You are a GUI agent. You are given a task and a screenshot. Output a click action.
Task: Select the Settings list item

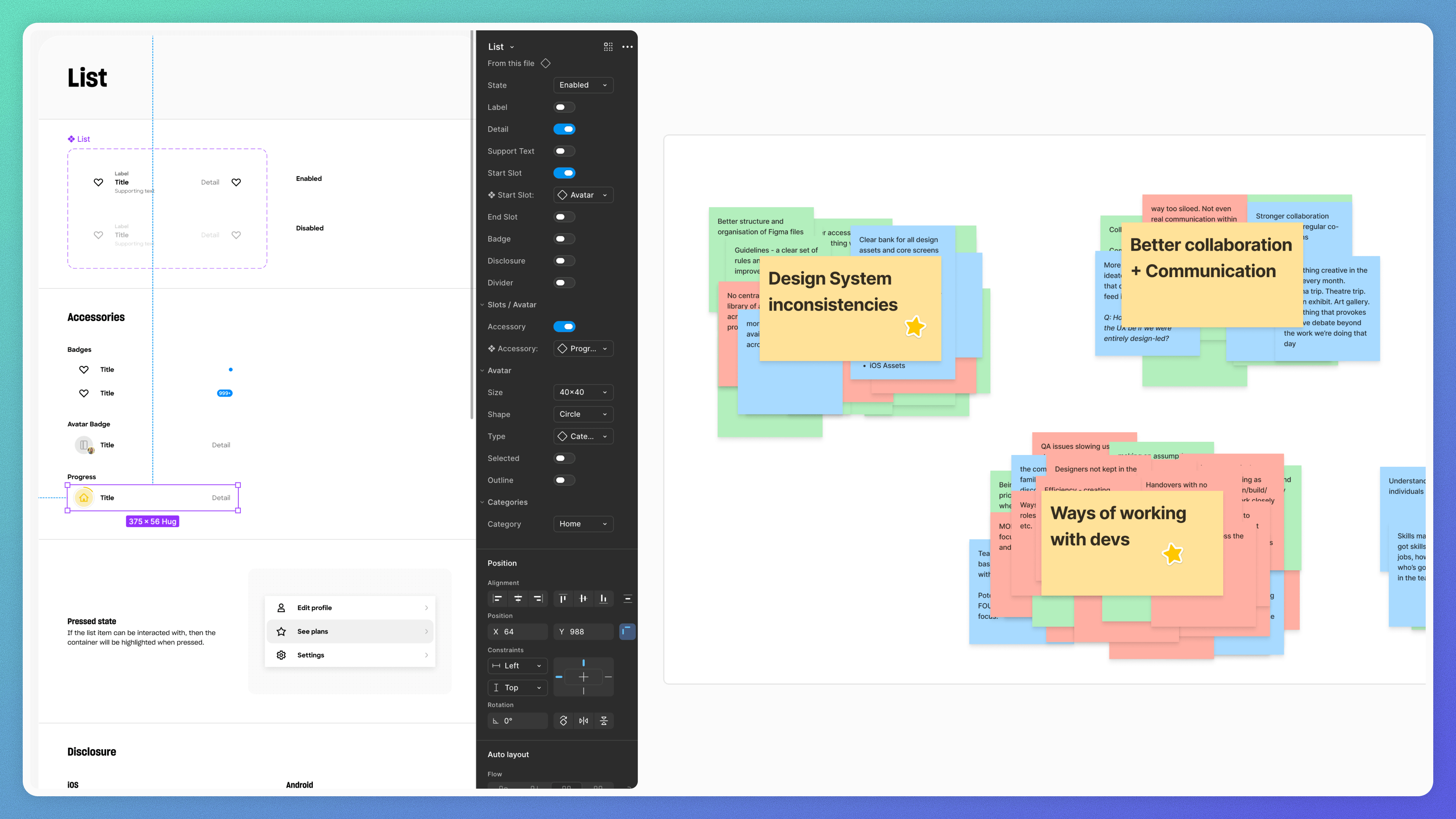click(350, 655)
